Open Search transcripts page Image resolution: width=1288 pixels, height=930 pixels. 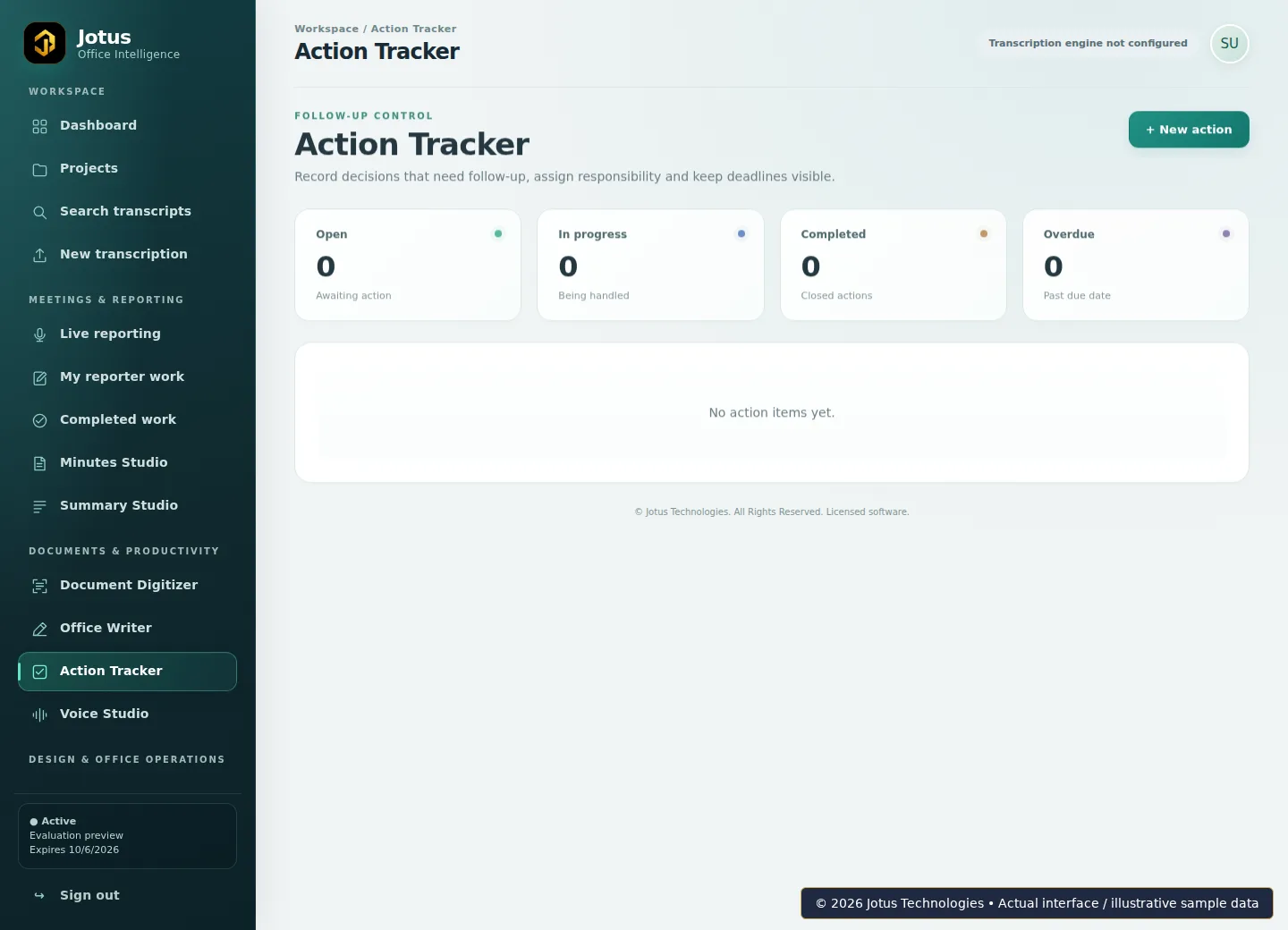tap(127, 212)
